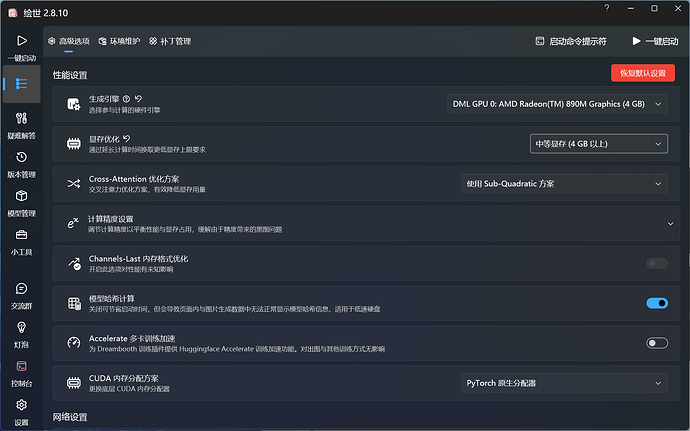Image resolution: width=690 pixels, height=431 pixels.
Task: Select the 小工具 toolbox icon
Action: tap(21, 240)
